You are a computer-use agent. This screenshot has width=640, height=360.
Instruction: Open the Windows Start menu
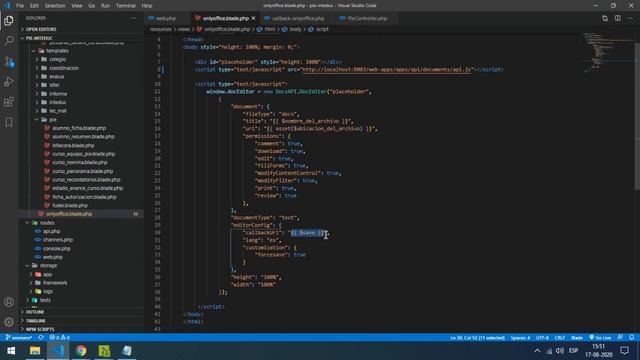point(11,351)
